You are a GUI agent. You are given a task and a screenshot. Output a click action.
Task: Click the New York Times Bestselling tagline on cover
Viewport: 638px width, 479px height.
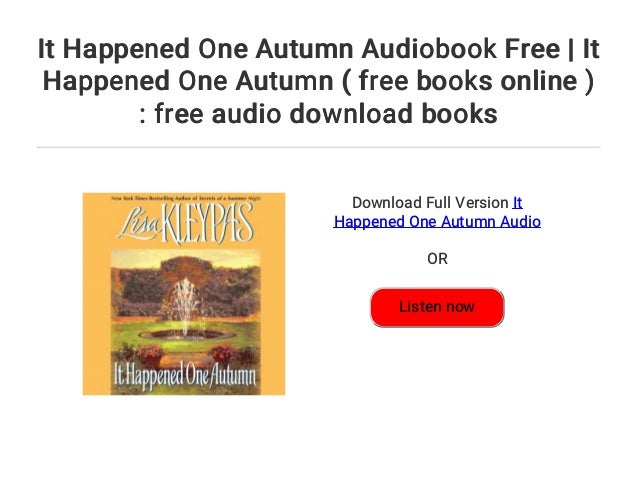(186, 198)
